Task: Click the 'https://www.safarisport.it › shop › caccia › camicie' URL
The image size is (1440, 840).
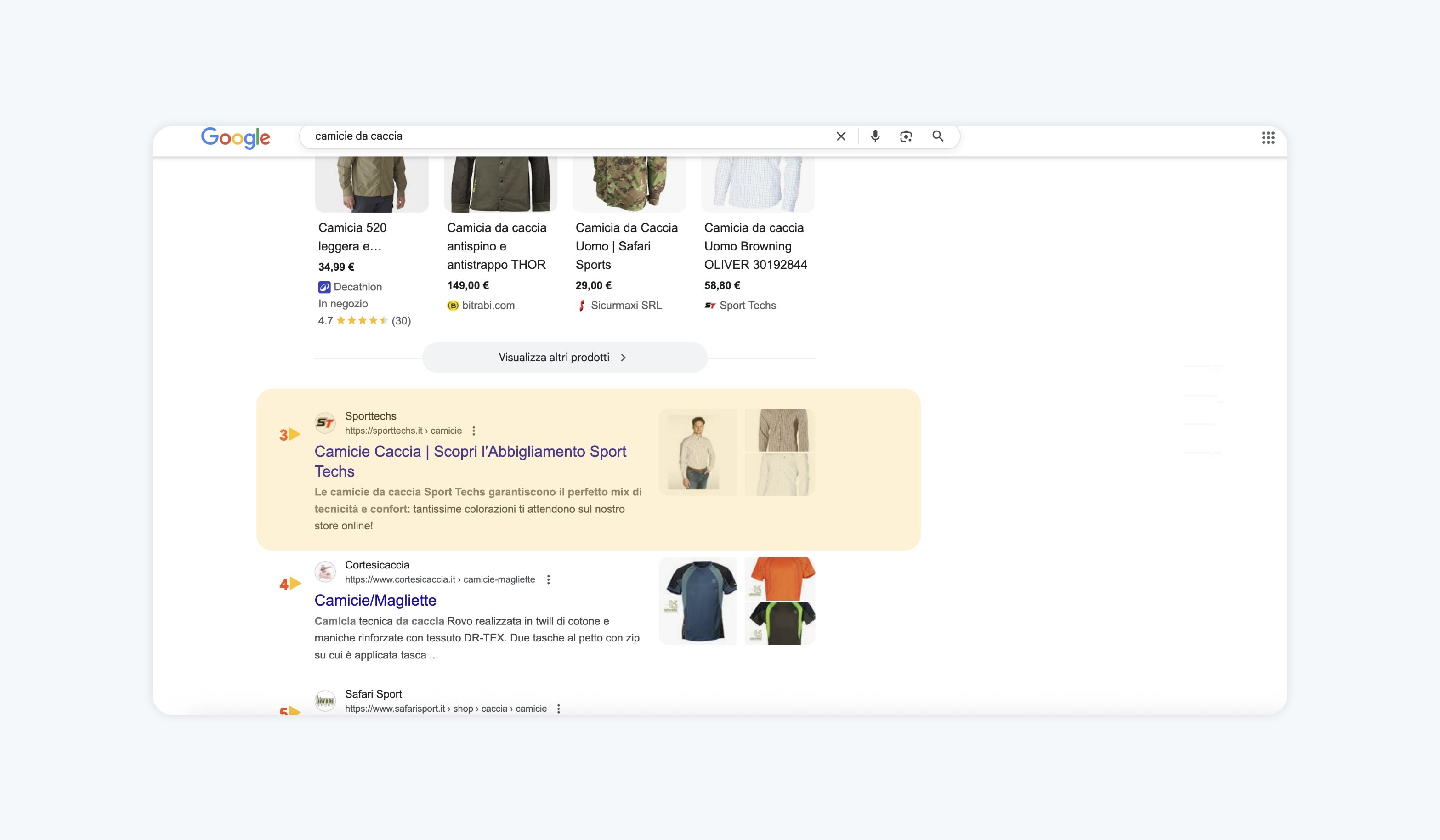Action: (446, 709)
